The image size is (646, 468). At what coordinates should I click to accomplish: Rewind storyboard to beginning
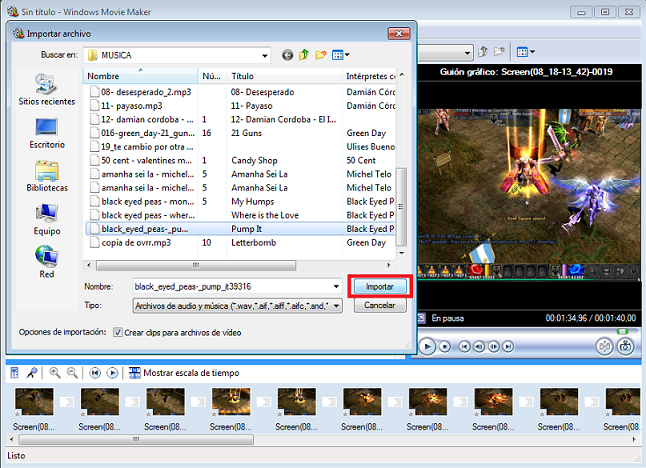[x=95, y=373]
